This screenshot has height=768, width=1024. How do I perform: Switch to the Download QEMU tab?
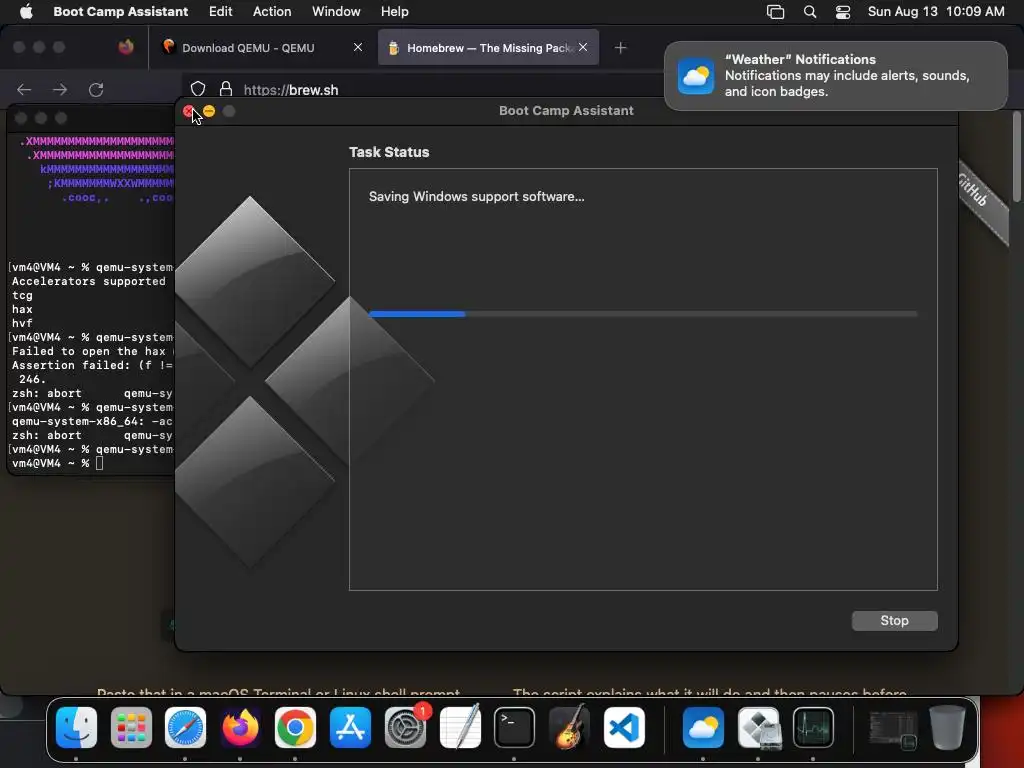[x=261, y=48]
